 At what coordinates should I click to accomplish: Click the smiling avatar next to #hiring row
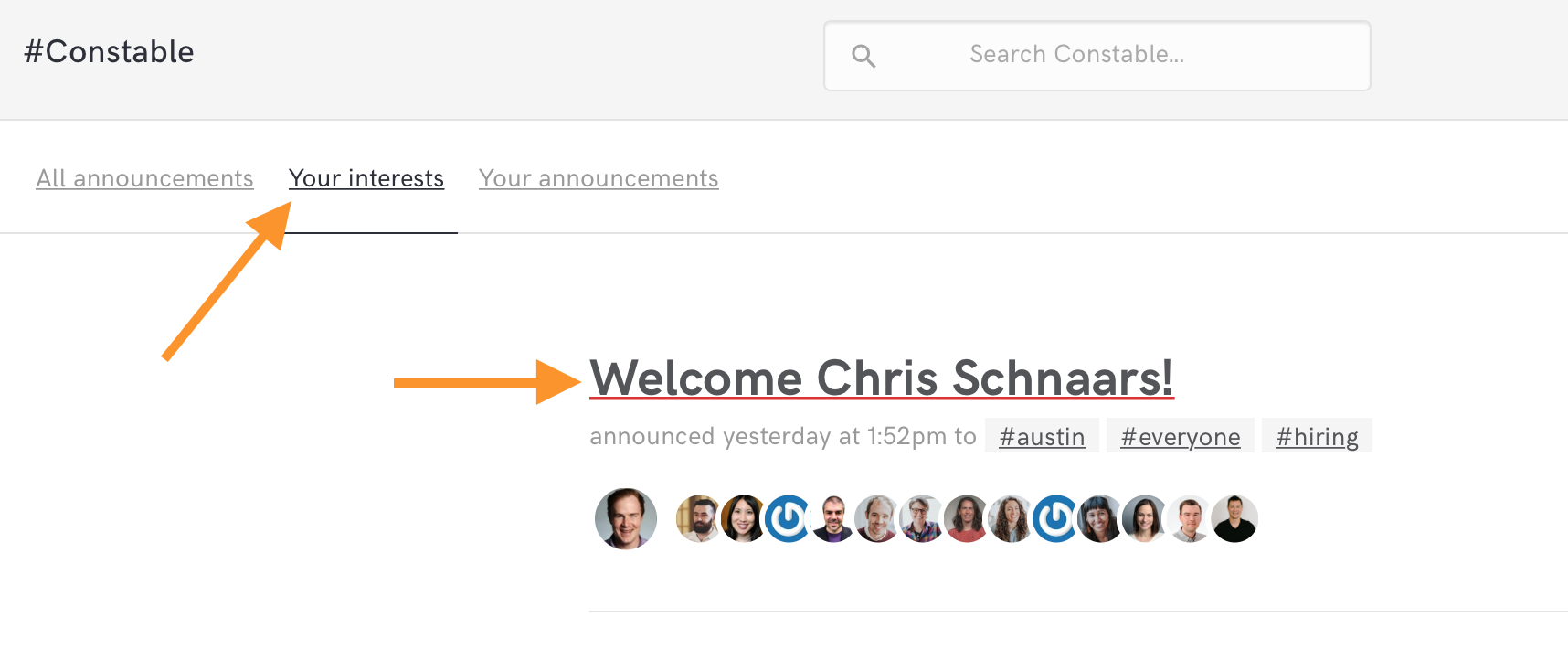click(1234, 518)
